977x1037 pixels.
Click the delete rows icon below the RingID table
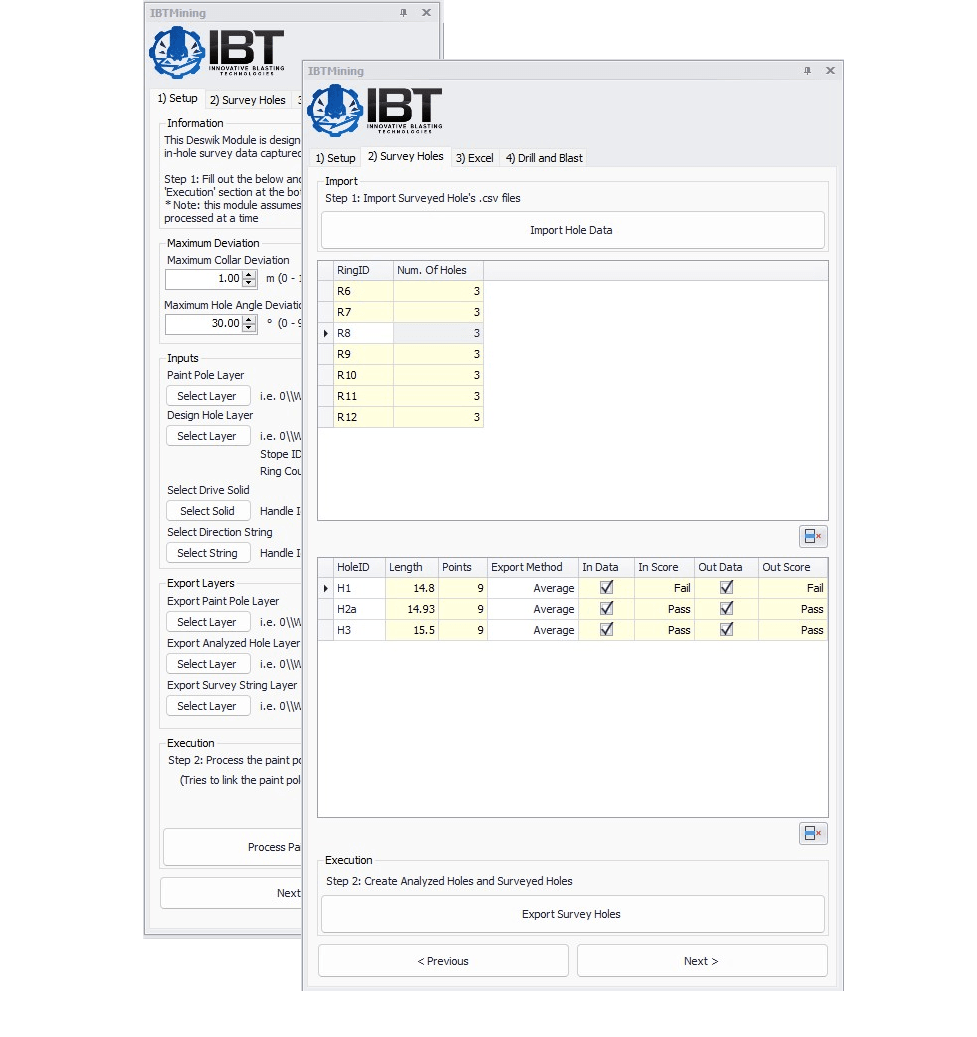813,537
